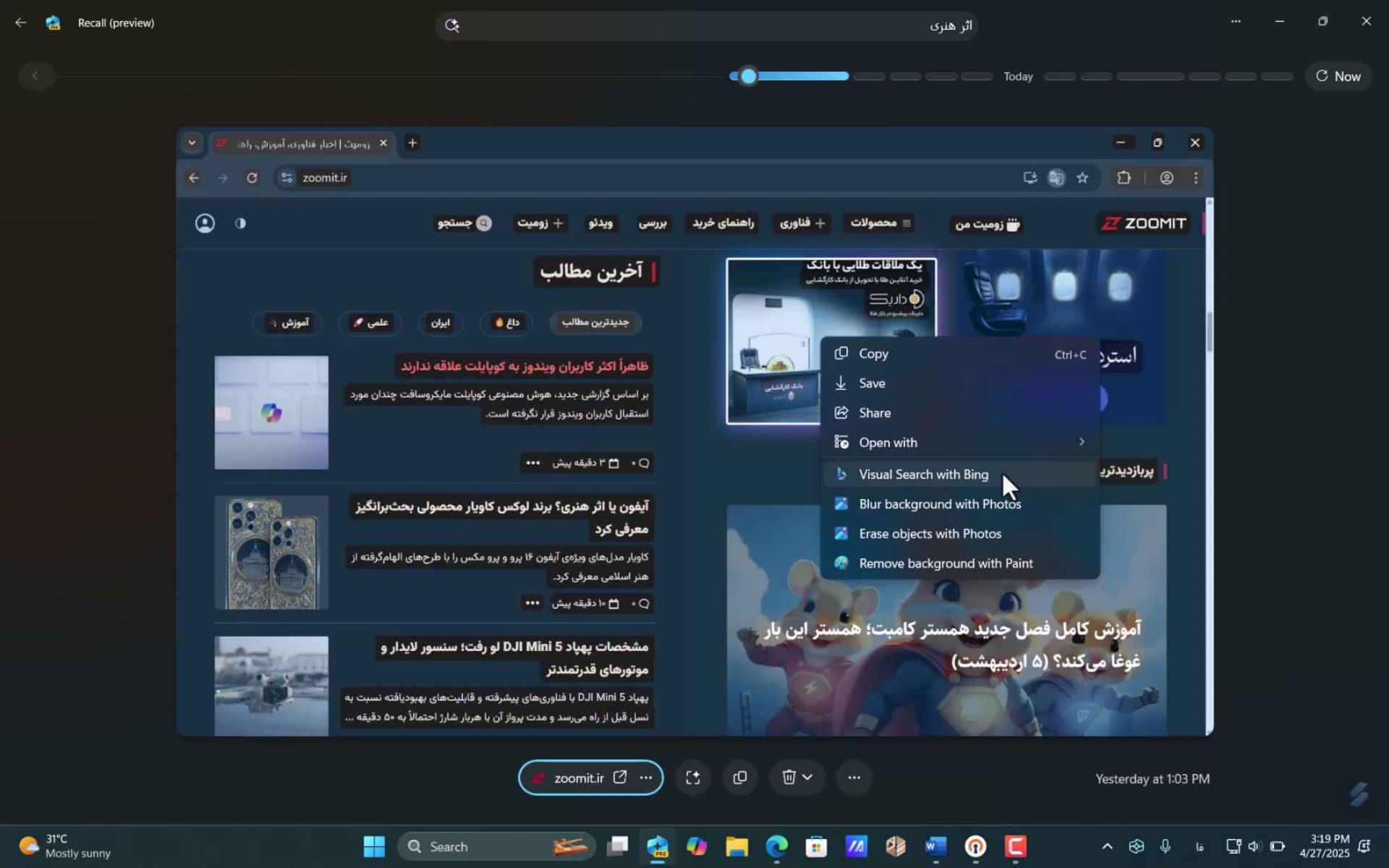
Task: Select the جدیدترین مطالب filter chip
Action: coord(595,323)
